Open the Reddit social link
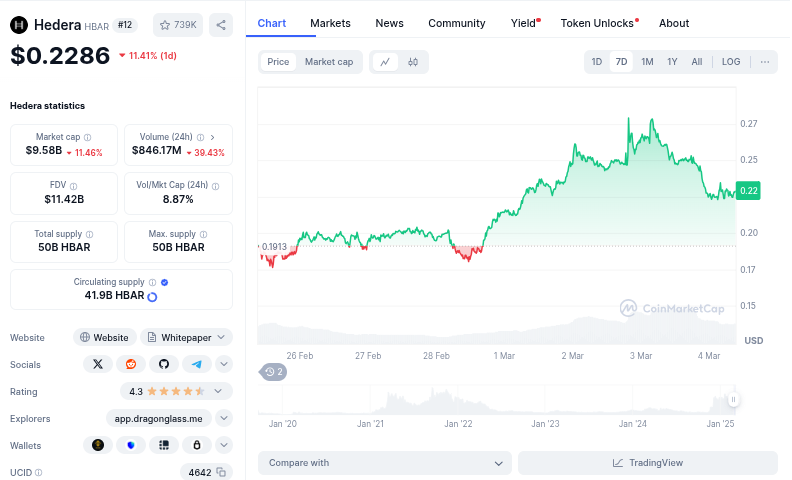This screenshot has height=480, width=792. click(x=131, y=364)
